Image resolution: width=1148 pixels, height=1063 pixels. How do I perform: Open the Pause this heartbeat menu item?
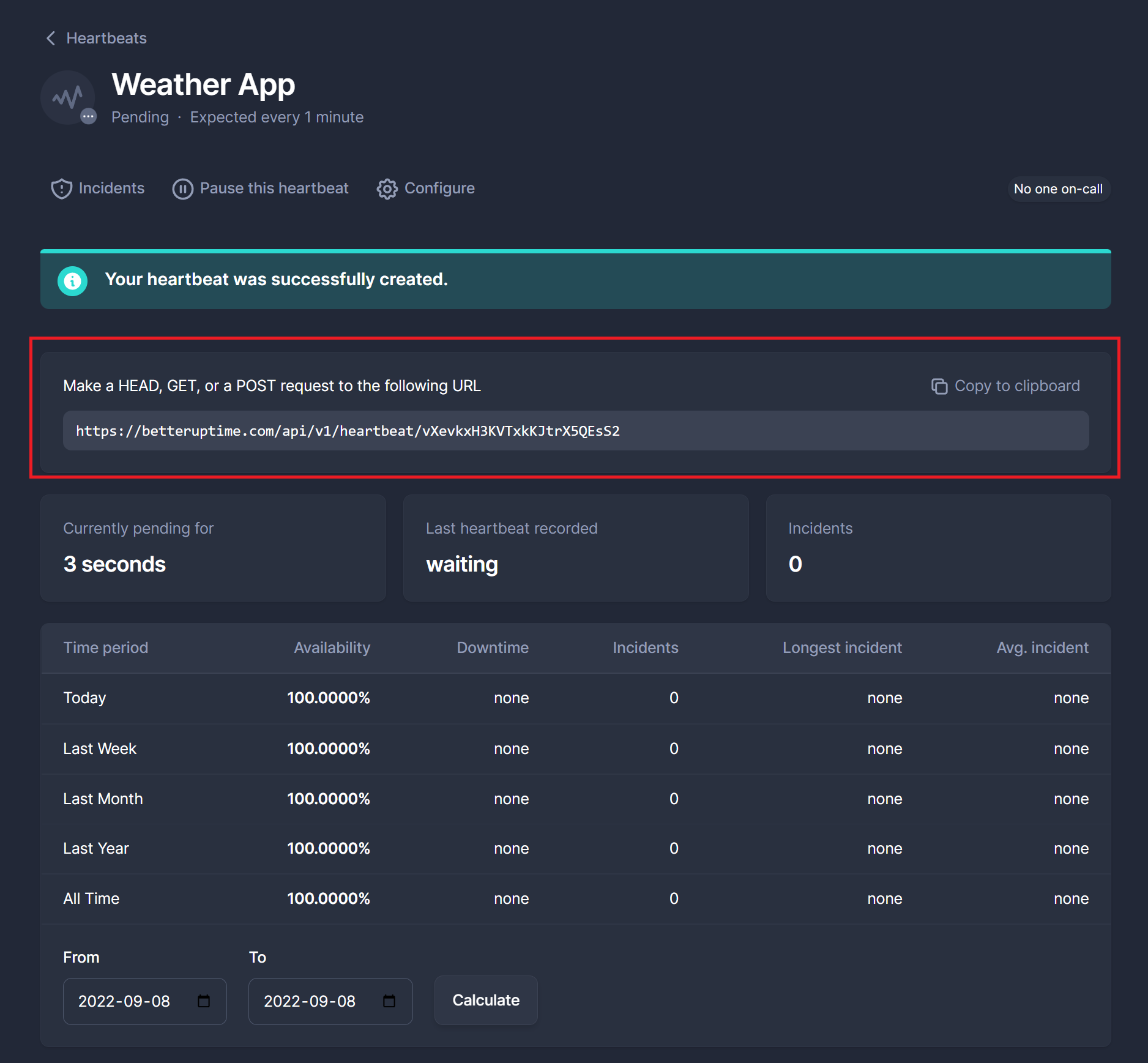[x=274, y=188]
